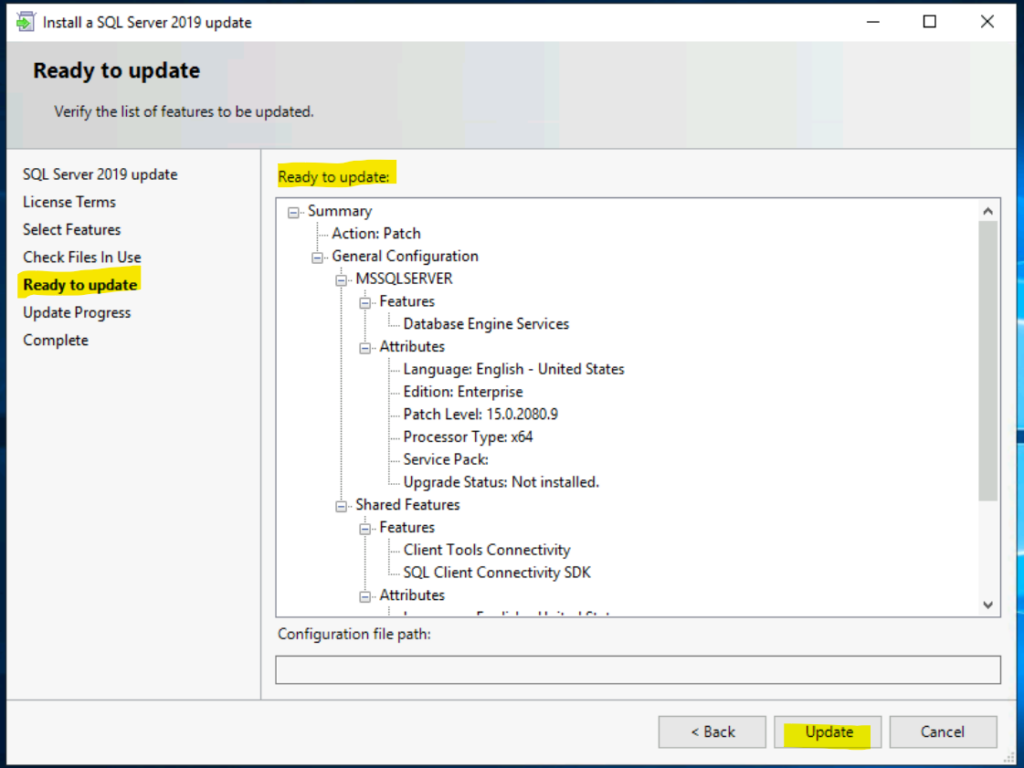The image size is (1024, 768).
Task: Click the Summary label in the tree
Action: coord(340,211)
